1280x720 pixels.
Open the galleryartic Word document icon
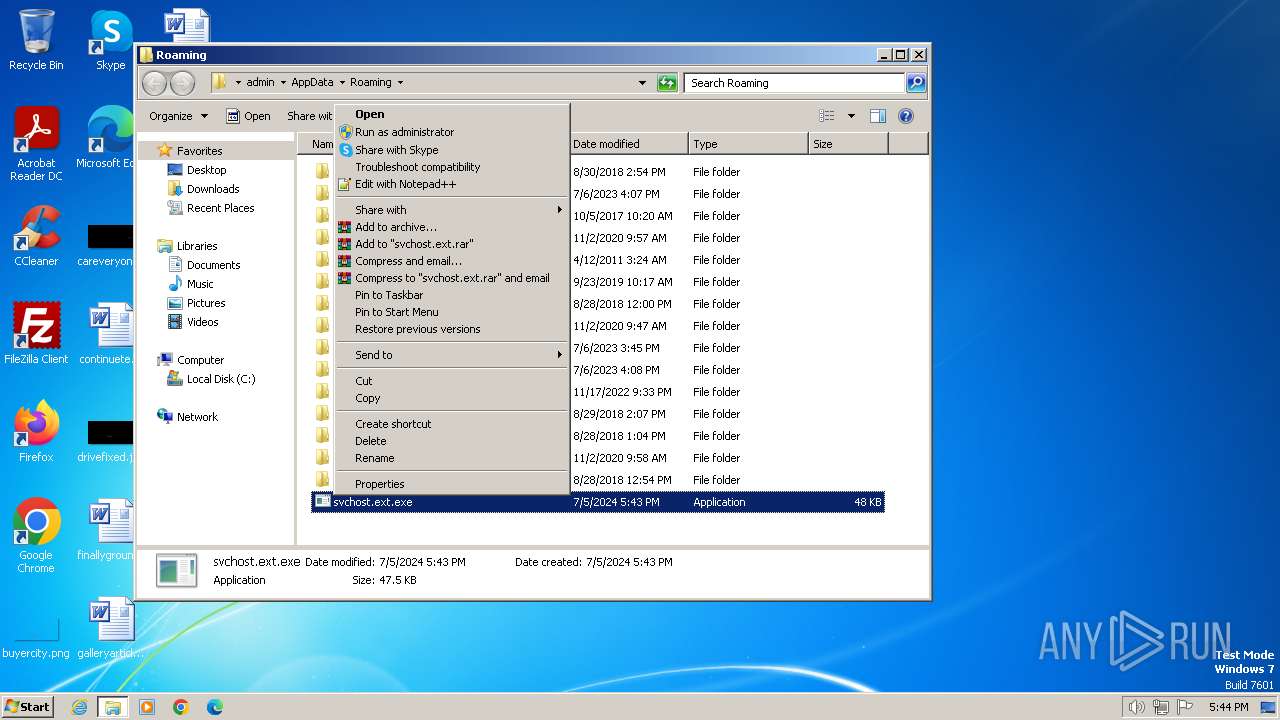click(x=110, y=628)
